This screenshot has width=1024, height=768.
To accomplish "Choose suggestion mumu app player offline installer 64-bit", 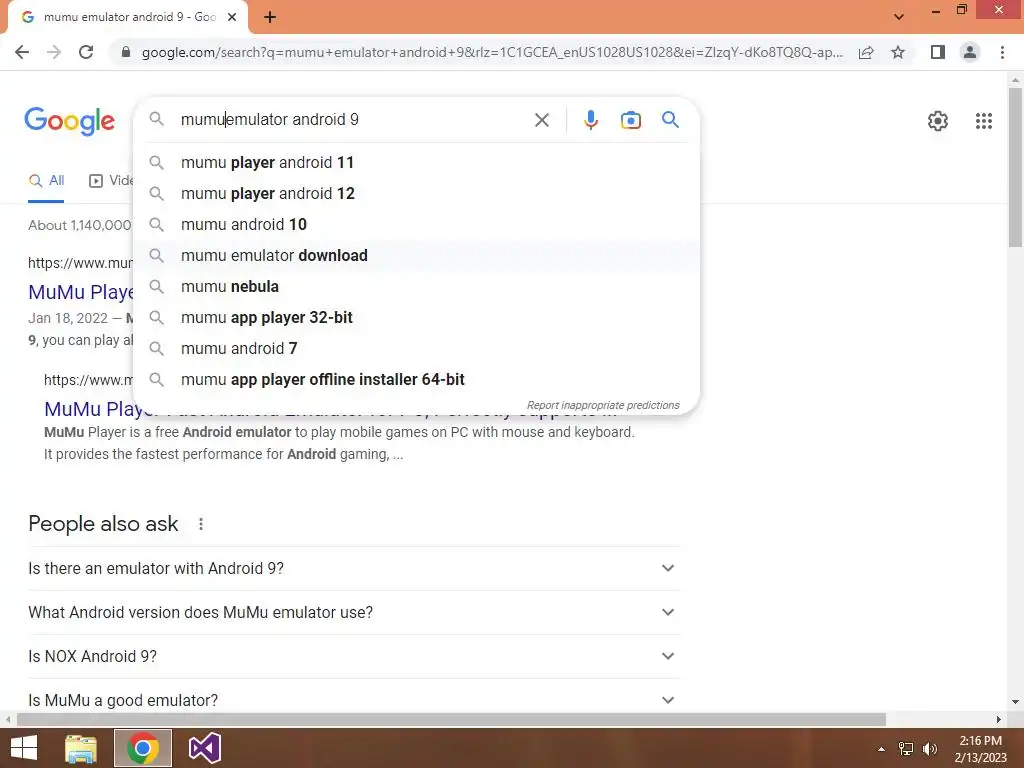I will (x=416, y=379).
